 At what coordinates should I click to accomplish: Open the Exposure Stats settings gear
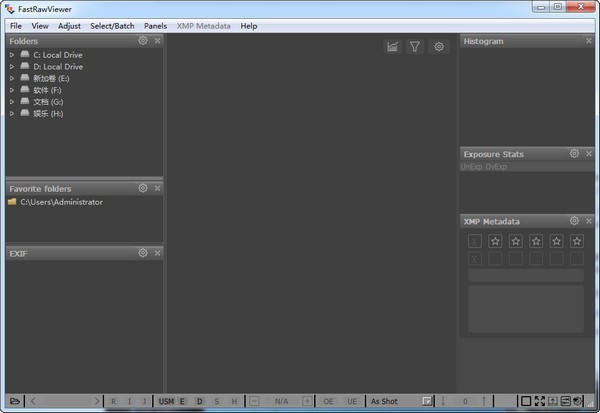574,154
